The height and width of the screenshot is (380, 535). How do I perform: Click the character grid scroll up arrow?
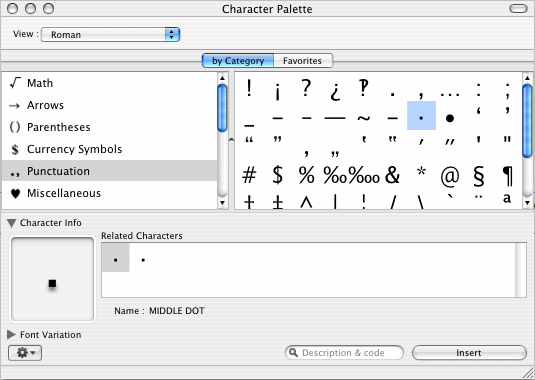pos(527,78)
